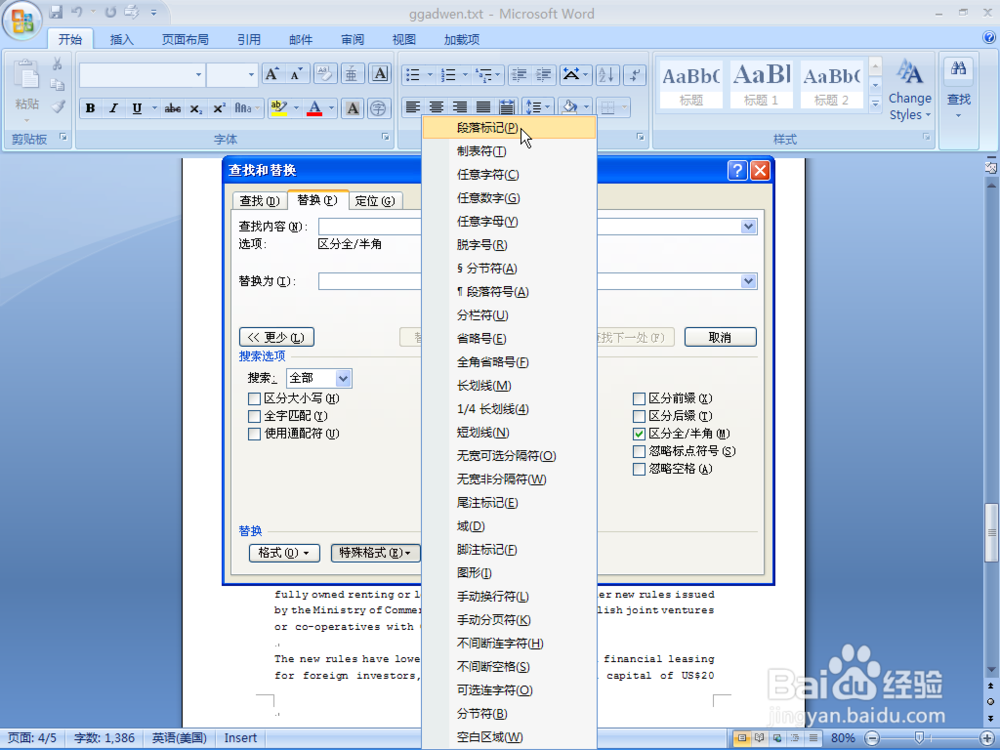Open the Change Styles icon
This screenshot has height=750, width=1000.
[909, 88]
